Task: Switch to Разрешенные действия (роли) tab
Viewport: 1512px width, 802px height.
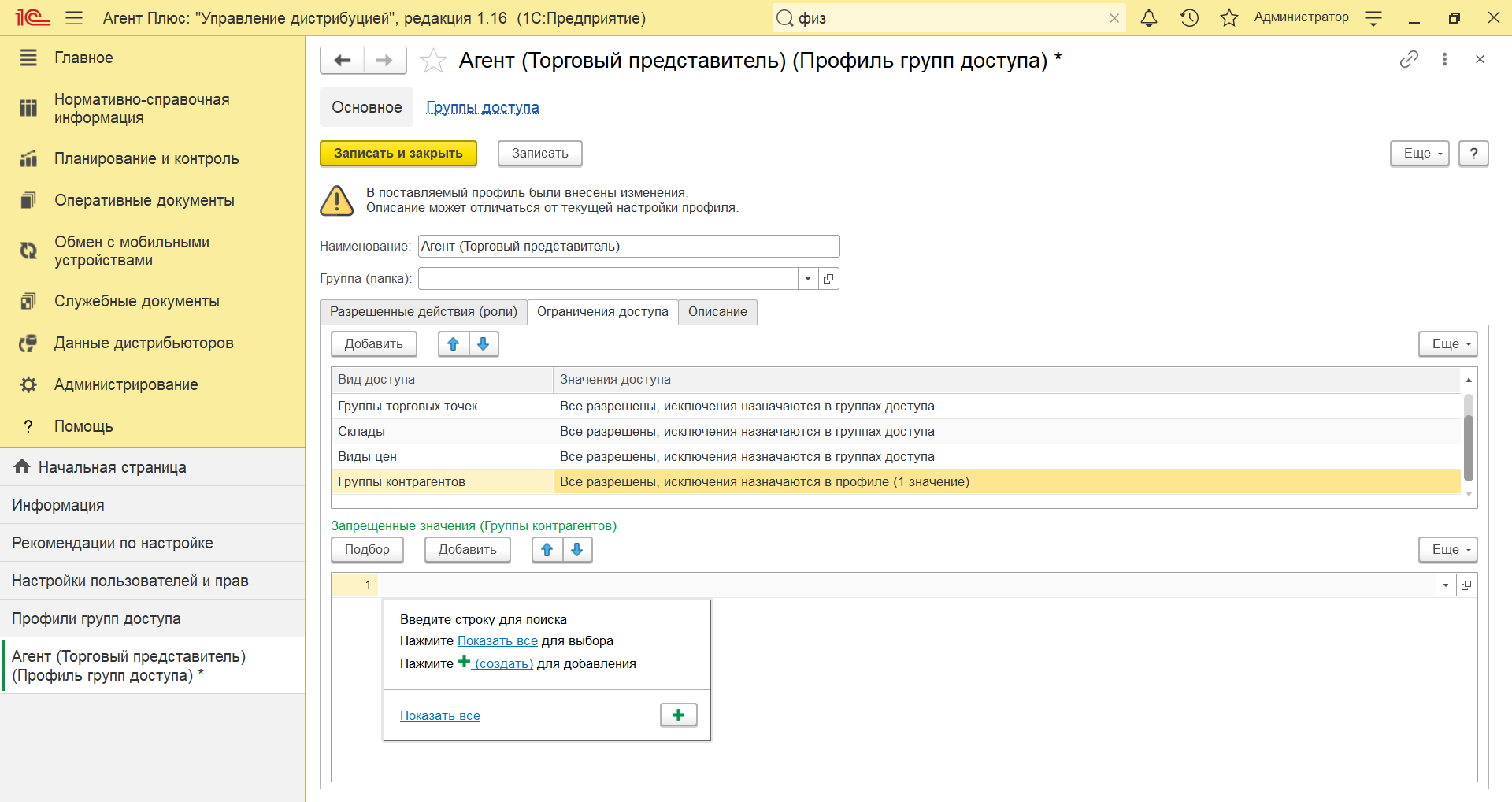Action: tap(424, 312)
